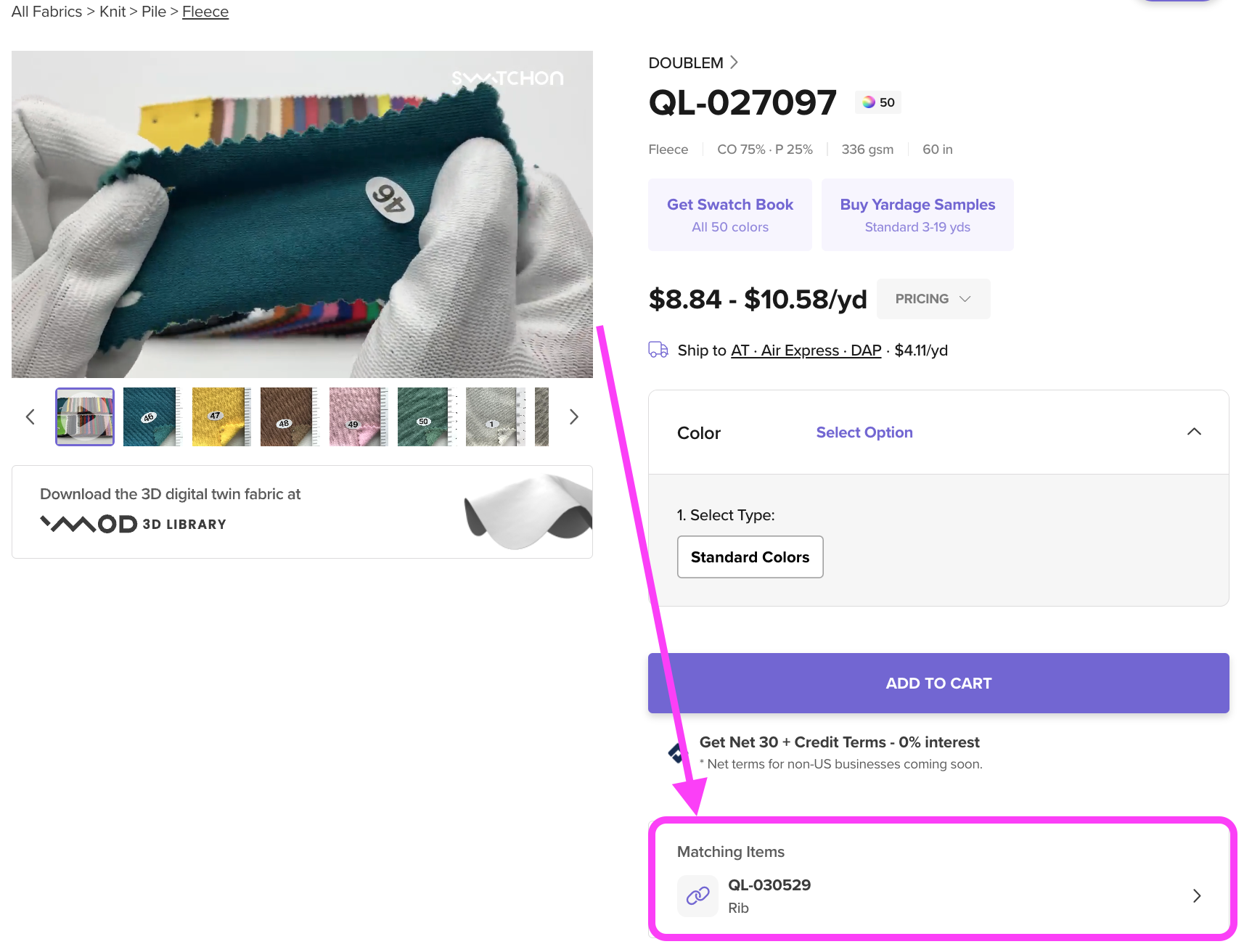
Task: Open the Knit breadcrumb category
Action: pos(112,12)
